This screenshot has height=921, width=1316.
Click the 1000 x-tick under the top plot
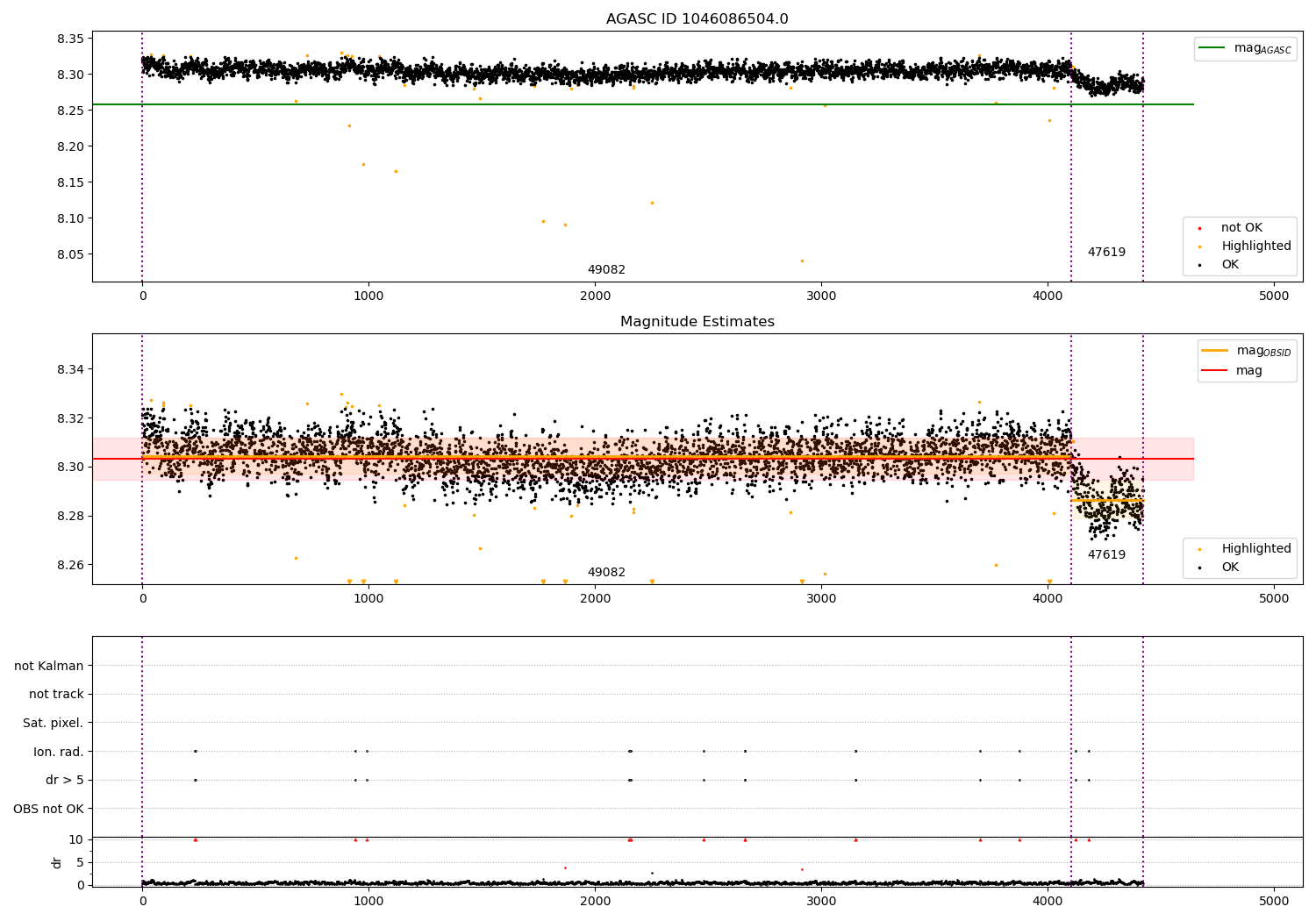click(x=368, y=296)
